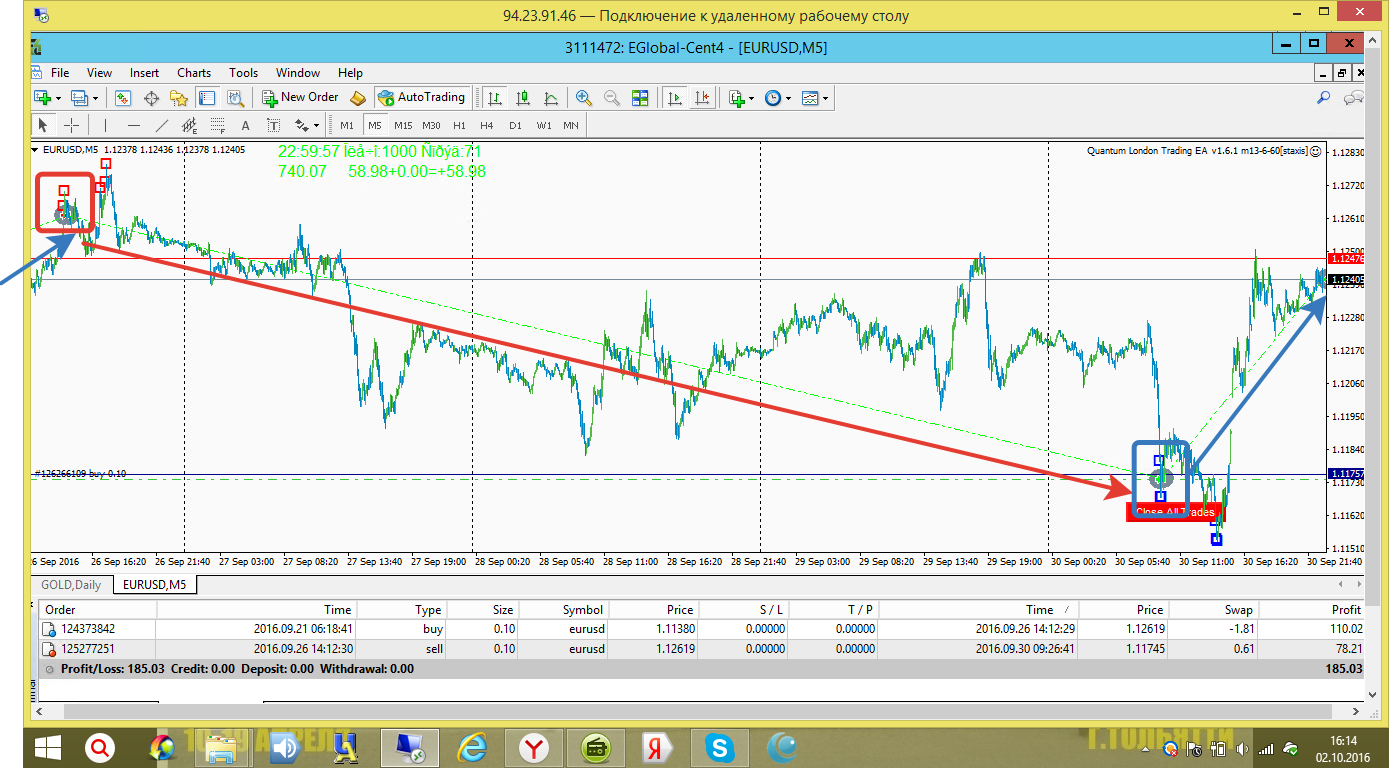The image size is (1389, 768).
Task: Select the H1 timeframe
Action: click(x=459, y=125)
